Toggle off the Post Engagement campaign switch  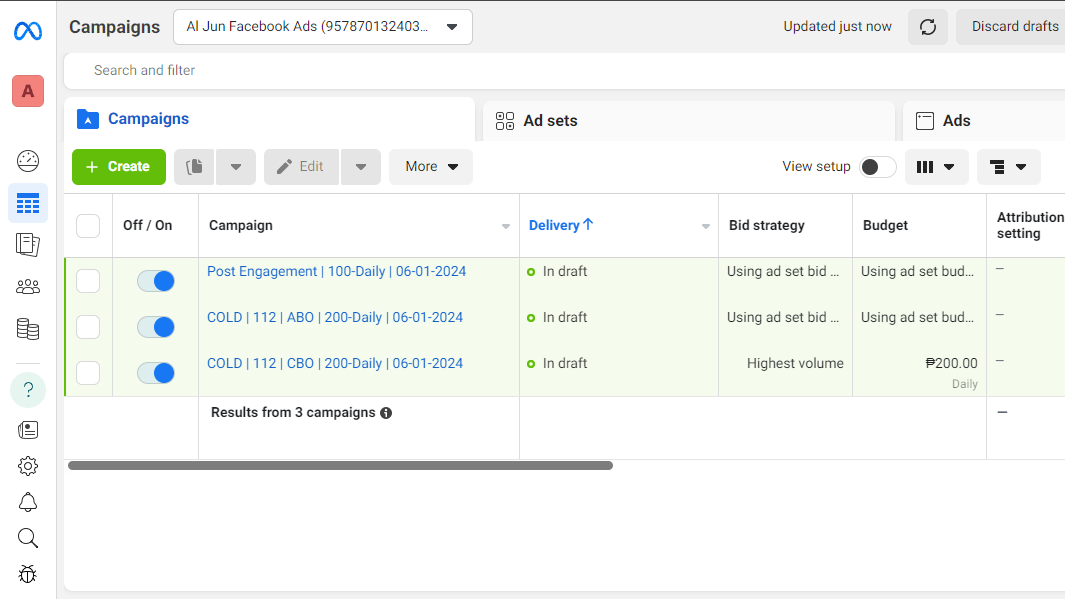[156, 282]
